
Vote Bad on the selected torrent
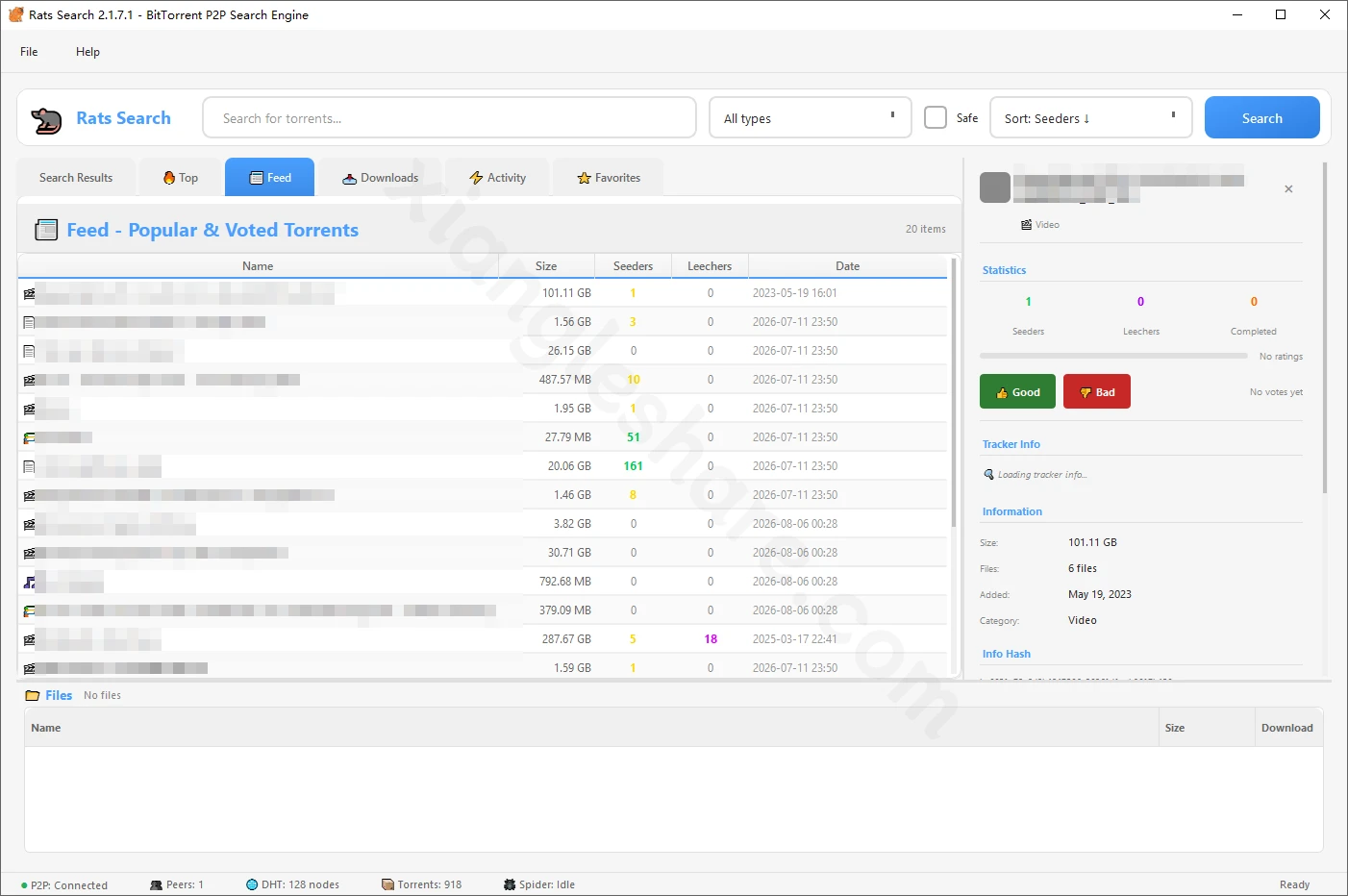(1096, 392)
